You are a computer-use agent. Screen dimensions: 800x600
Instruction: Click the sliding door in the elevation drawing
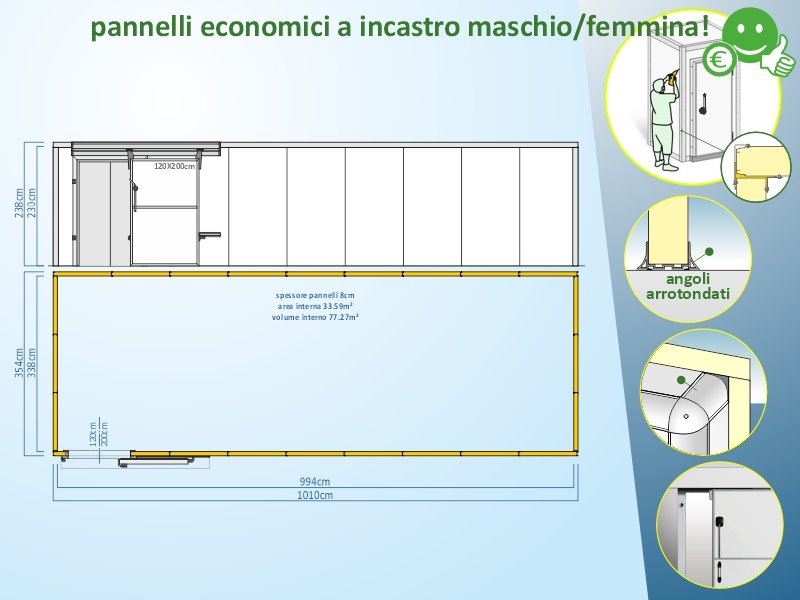pyautogui.click(x=164, y=211)
